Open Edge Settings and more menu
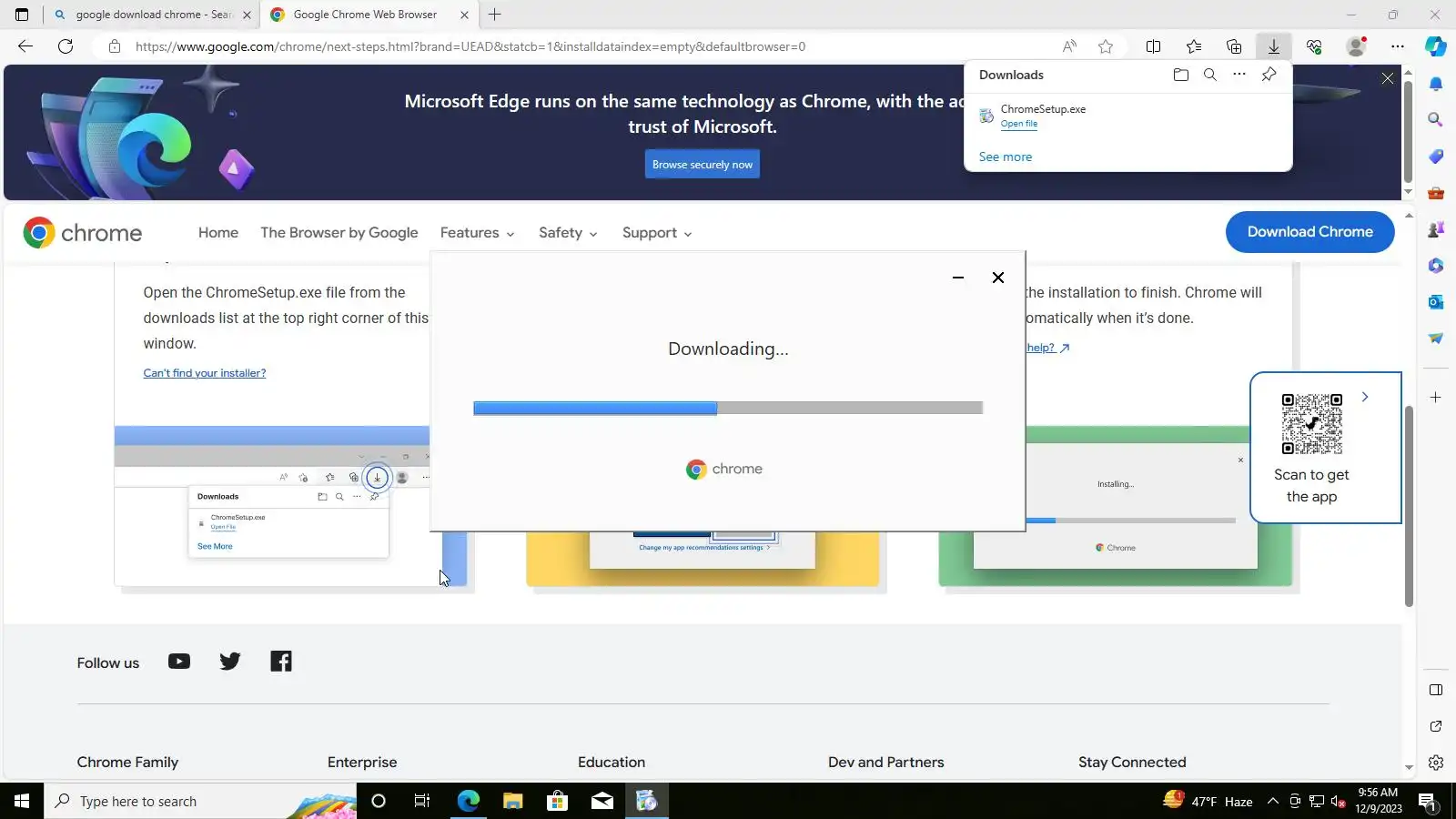This screenshot has width=1456, height=819. pos(1398,46)
